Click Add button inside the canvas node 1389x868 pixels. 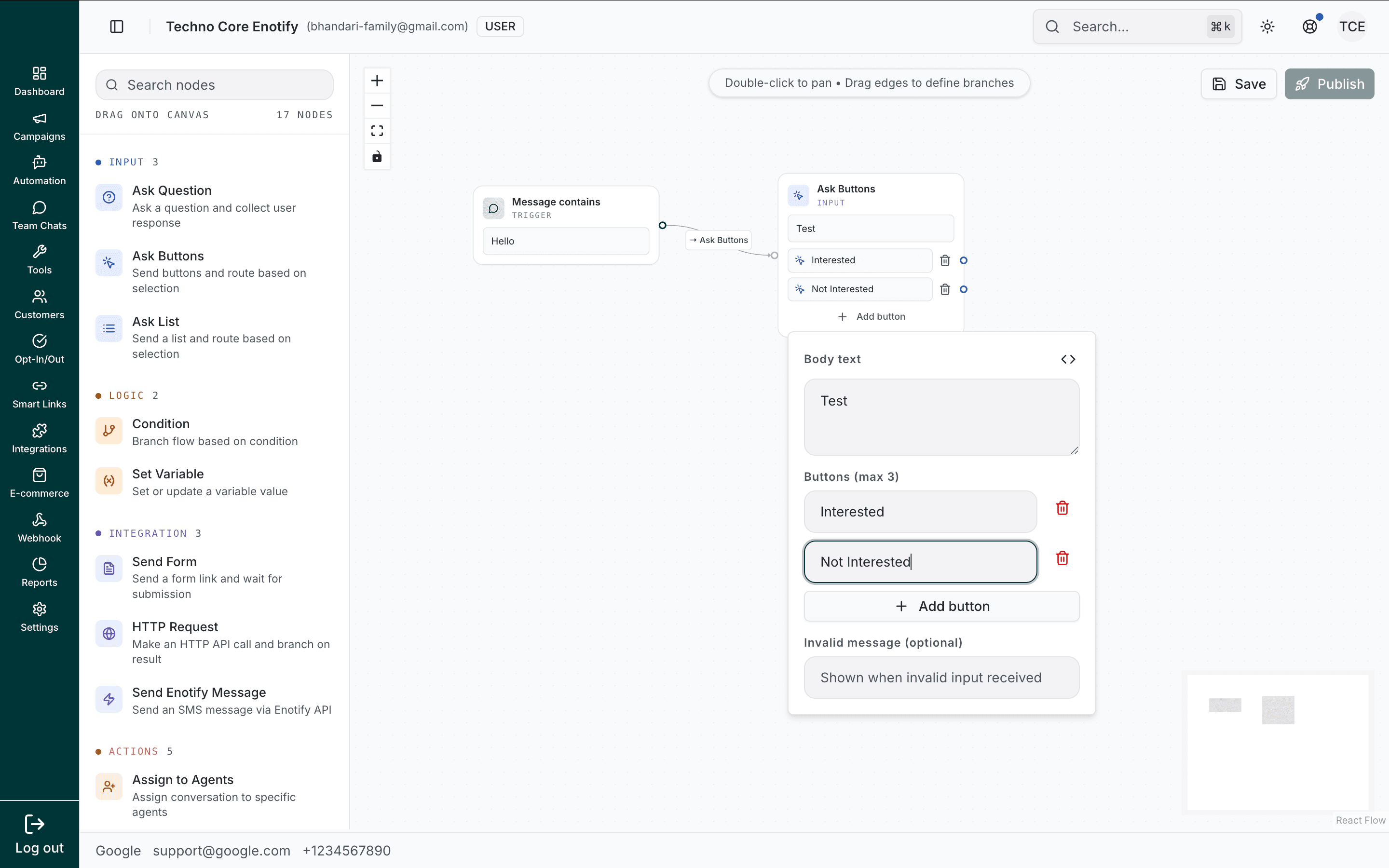871,316
